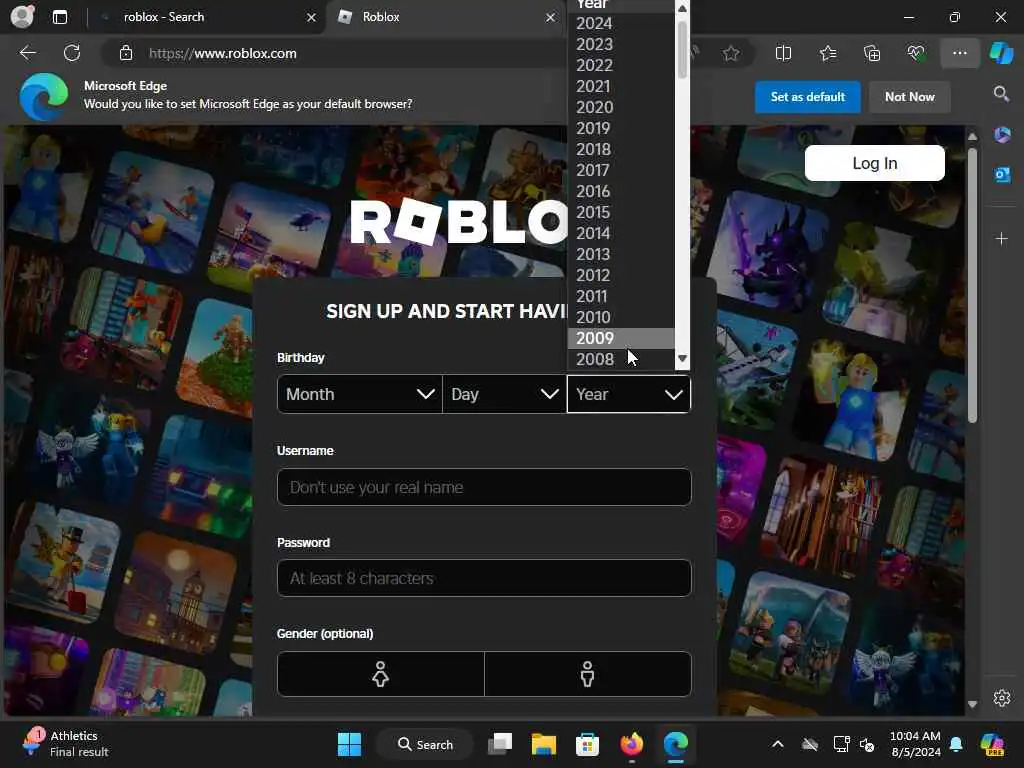
Task: Dismiss prompt with Not Now
Action: click(910, 97)
